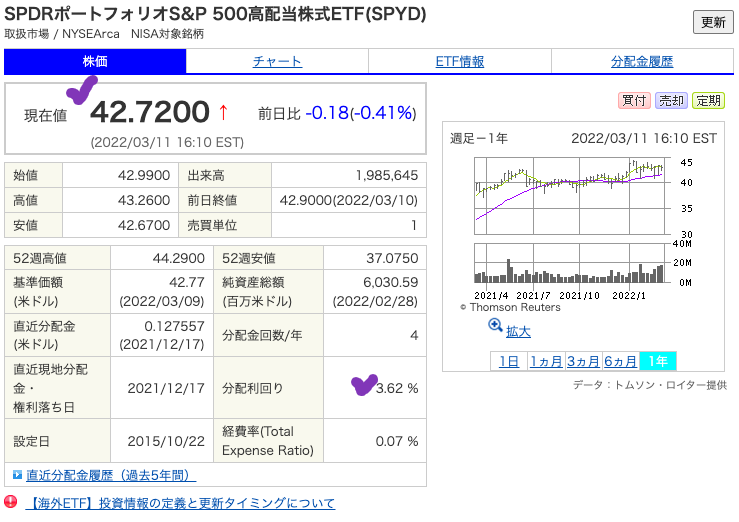
Task: Open the ETF情報 tab
Action: (x=460, y=61)
